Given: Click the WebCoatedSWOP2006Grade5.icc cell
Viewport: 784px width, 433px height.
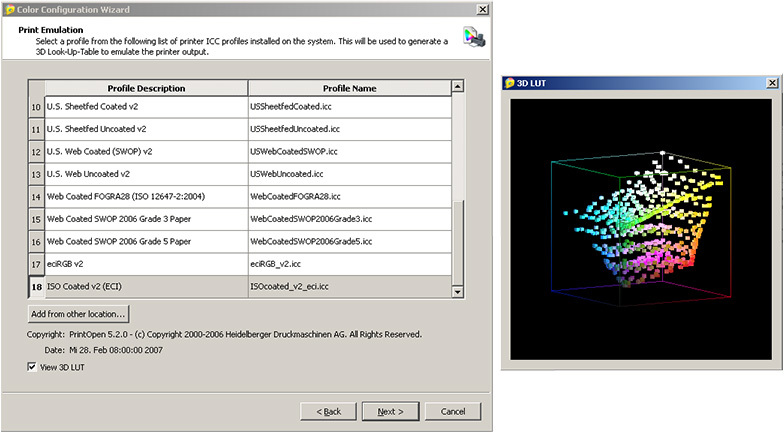Looking at the screenshot, I should coord(350,242).
